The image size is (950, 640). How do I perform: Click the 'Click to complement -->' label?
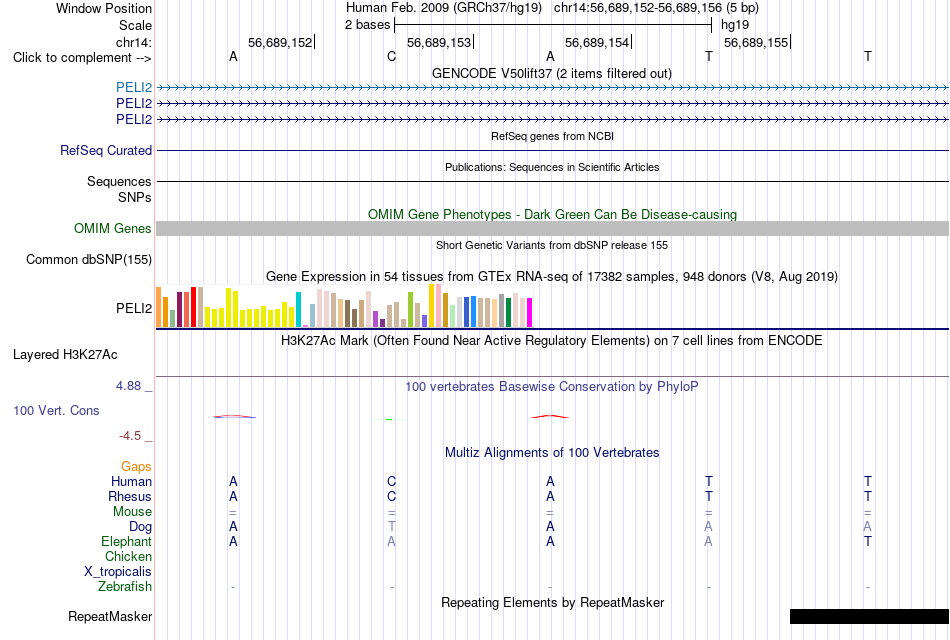[x=82, y=58]
